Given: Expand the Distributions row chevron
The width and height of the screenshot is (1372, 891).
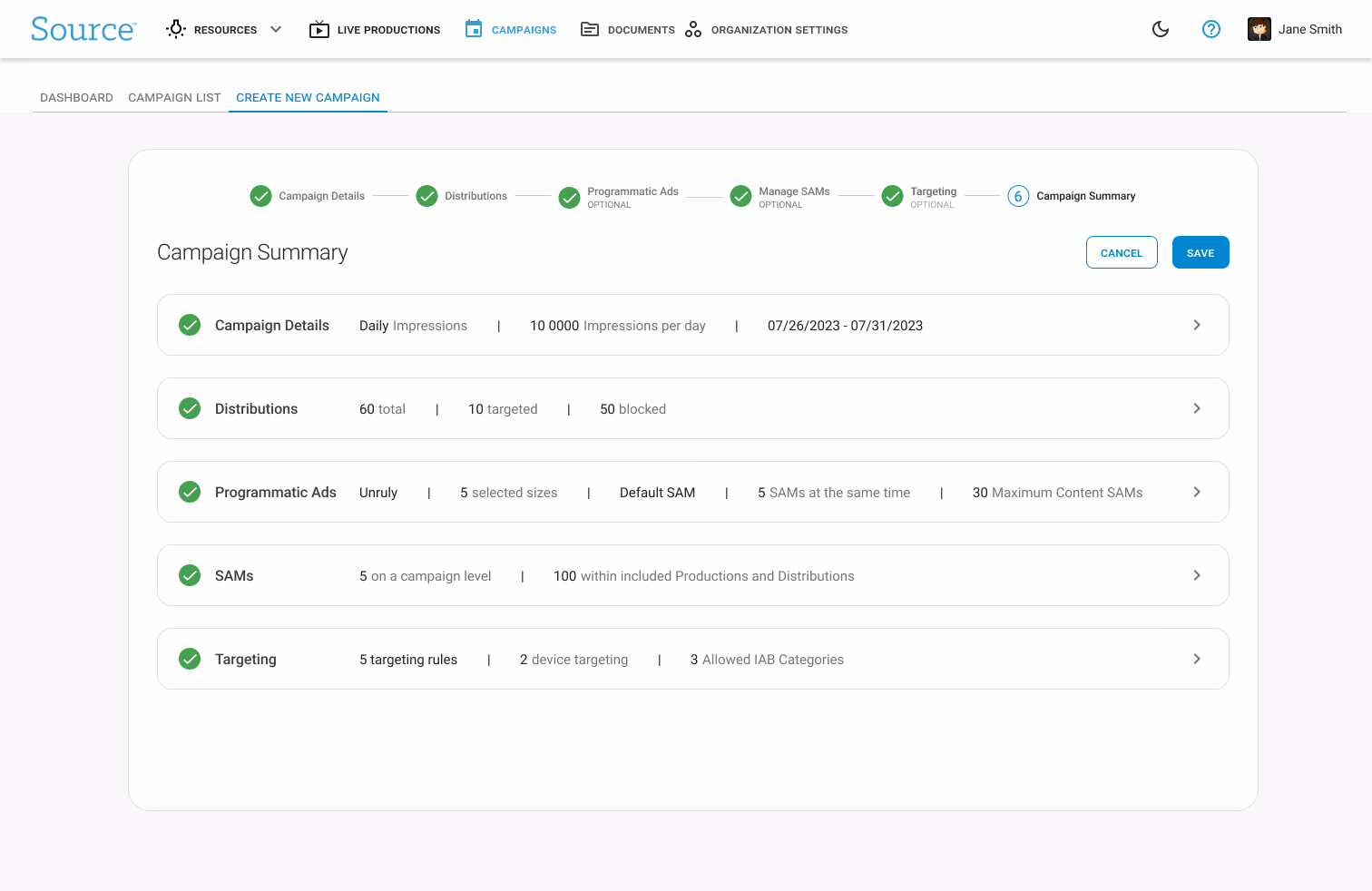Looking at the screenshot, I should coord(1197,408).
